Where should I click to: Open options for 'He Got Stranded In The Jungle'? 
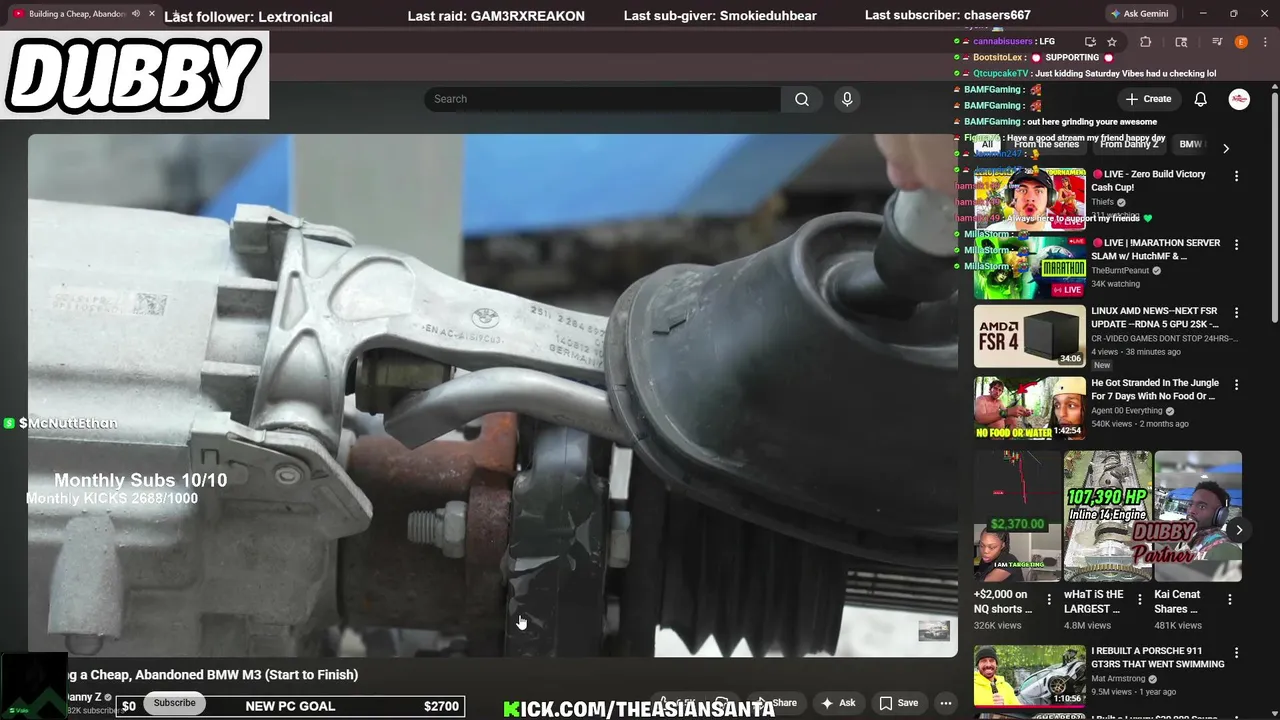[1236, 385]
